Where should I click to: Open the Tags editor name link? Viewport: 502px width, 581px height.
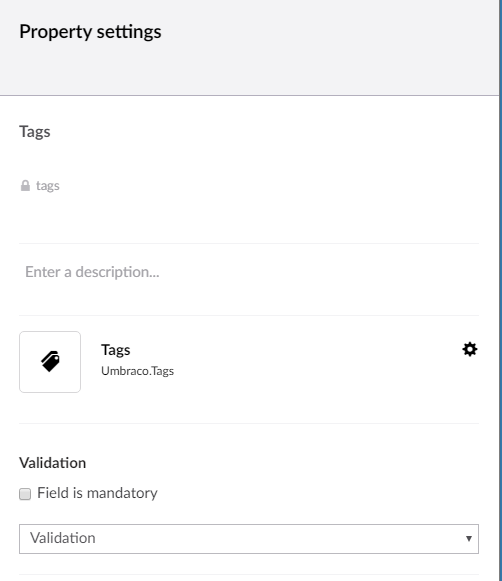[116, 350]
